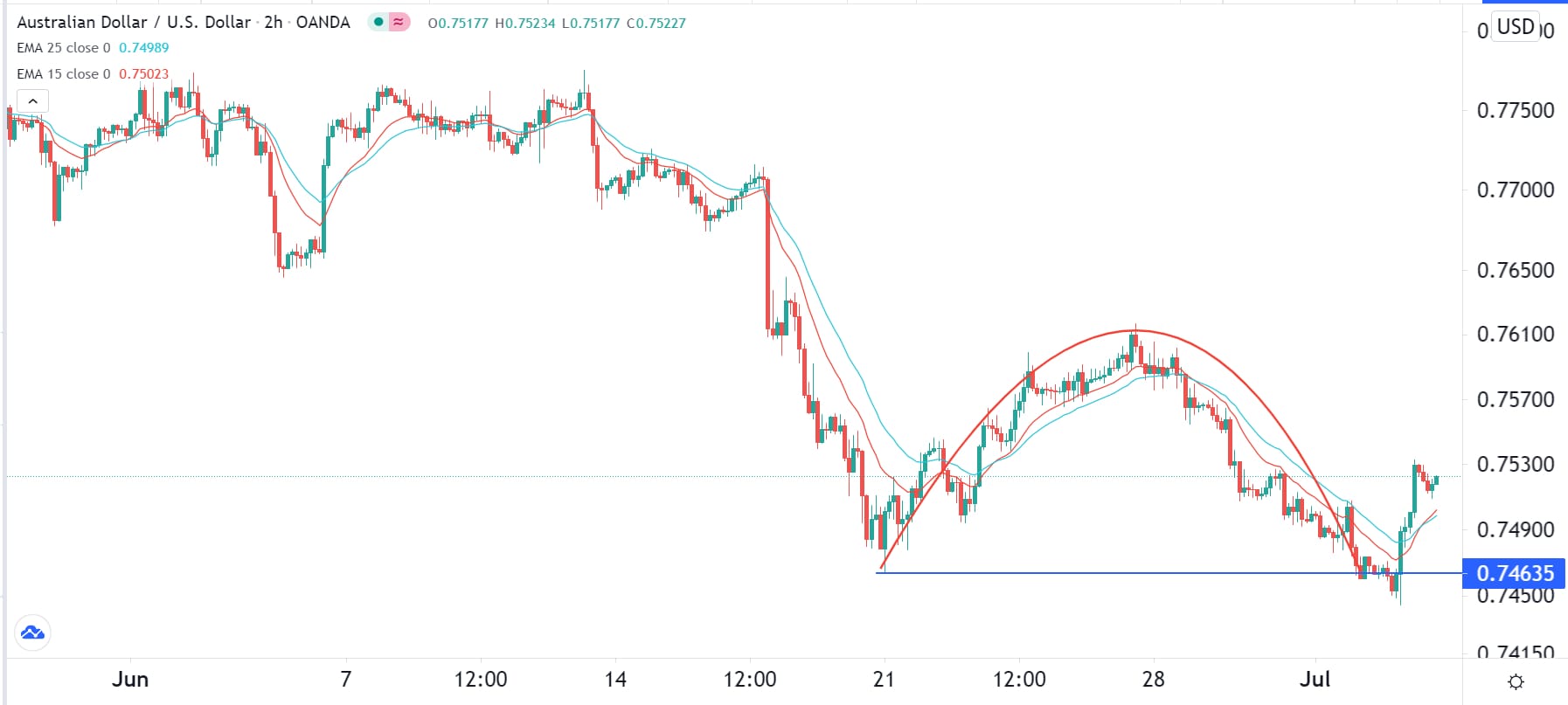Collapse the indicator legend with the chevron
This screenshot has width=1568, height=705.
[x=32, y=101]
